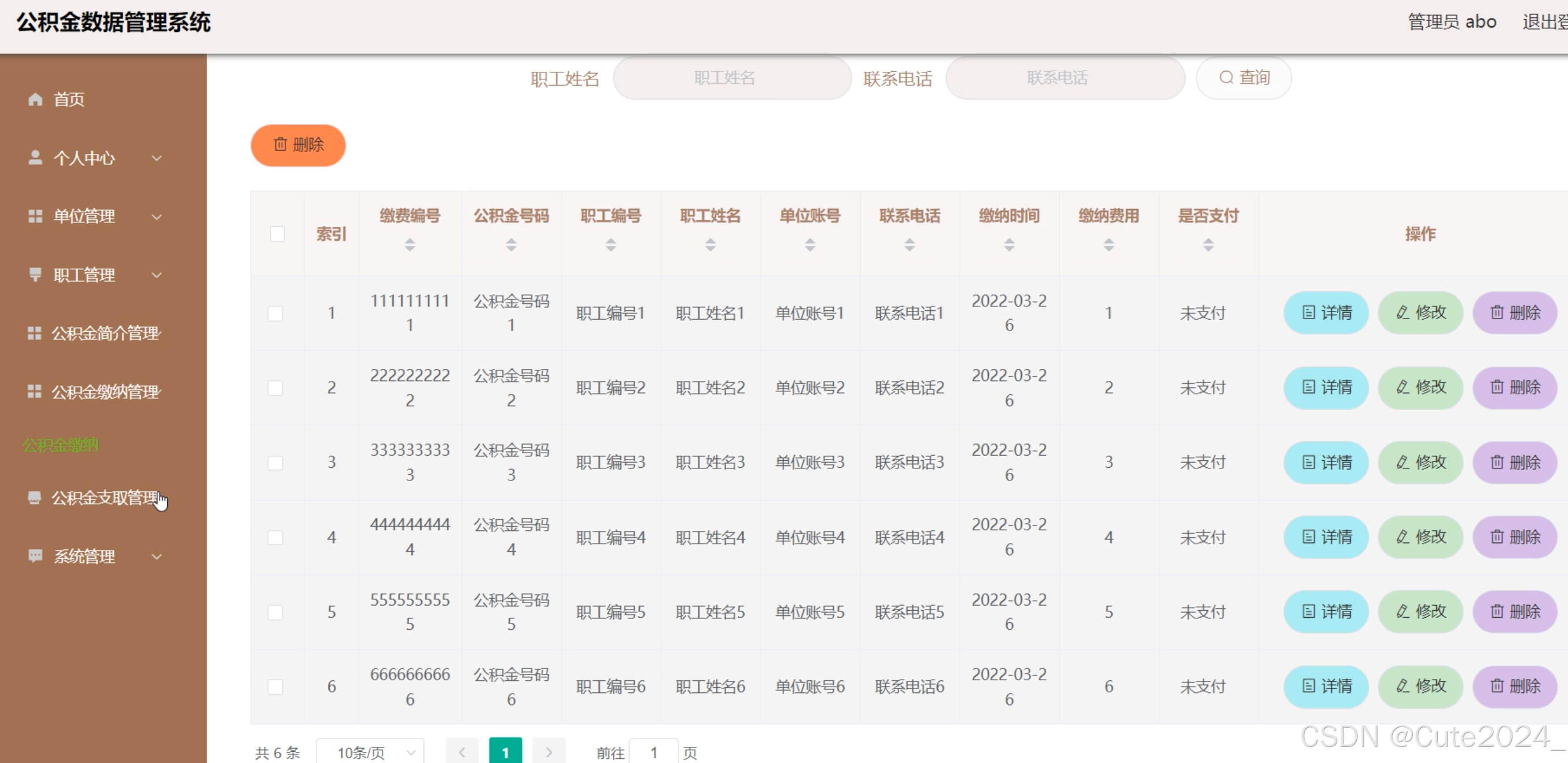The width and height of the screenshot is (1568, 763).
Task: Click the orange 删除 batch delete button
Action: pyautogui.click(x=297, y=145)
